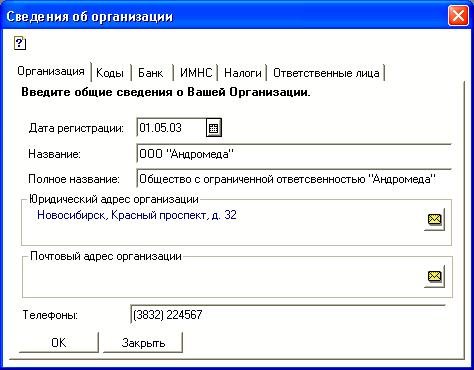Click address text Новосибирск, Красный проспект
474x370 pixels.
(137, 215)
